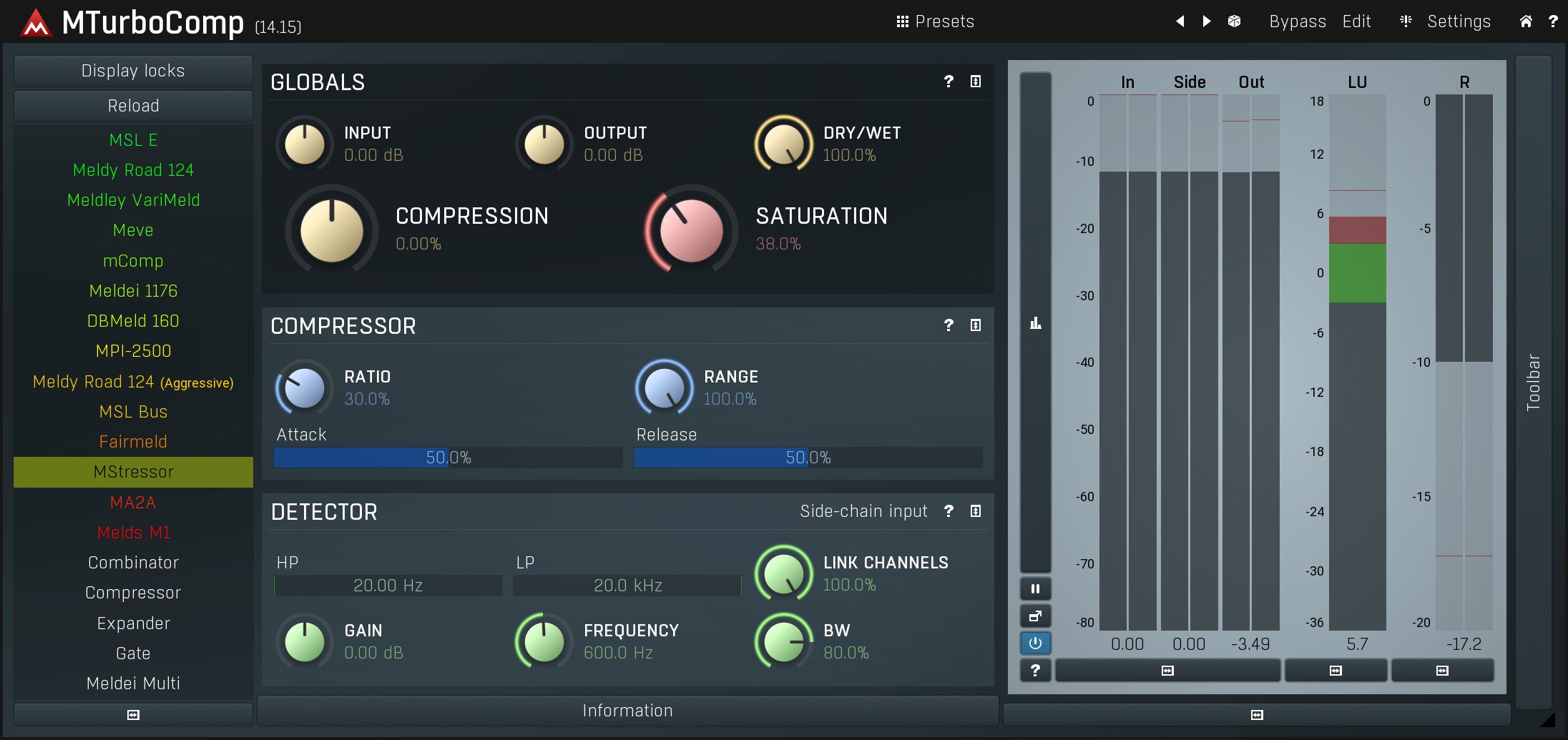Viewport: 1568px width, 740px height.
Task: Toggle the meter power button
Action: click(1035, 643)
